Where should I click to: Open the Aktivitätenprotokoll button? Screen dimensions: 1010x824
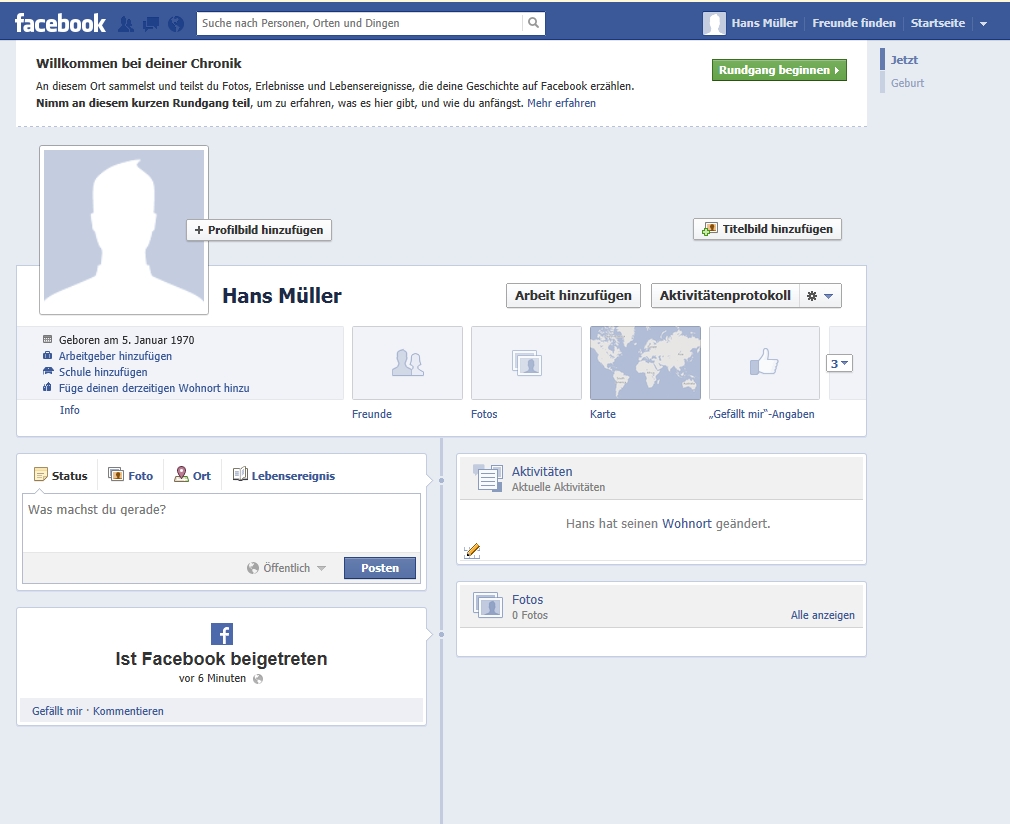(725, 296)
